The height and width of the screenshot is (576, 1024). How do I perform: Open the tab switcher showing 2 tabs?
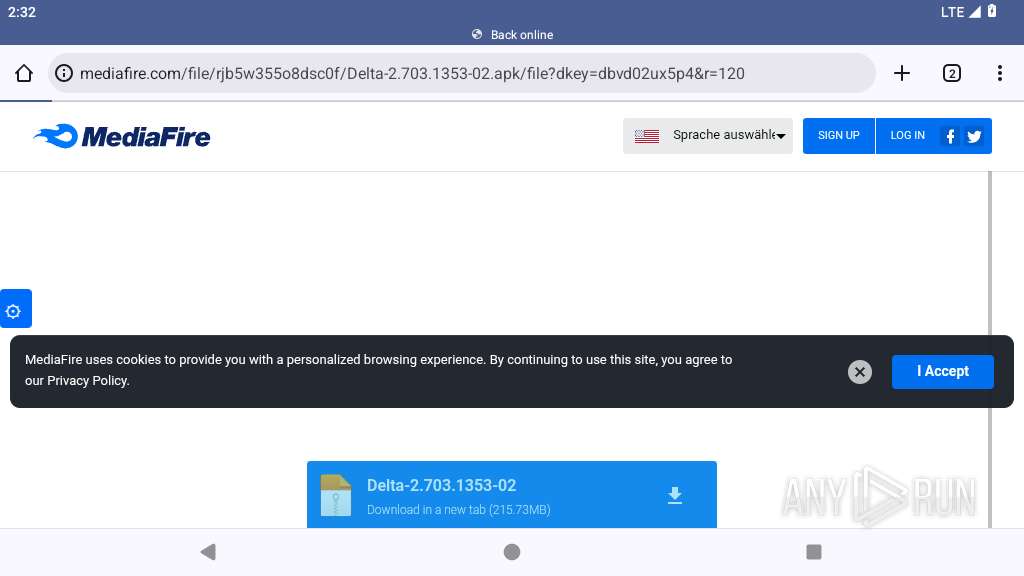click(x=952, y=73)
